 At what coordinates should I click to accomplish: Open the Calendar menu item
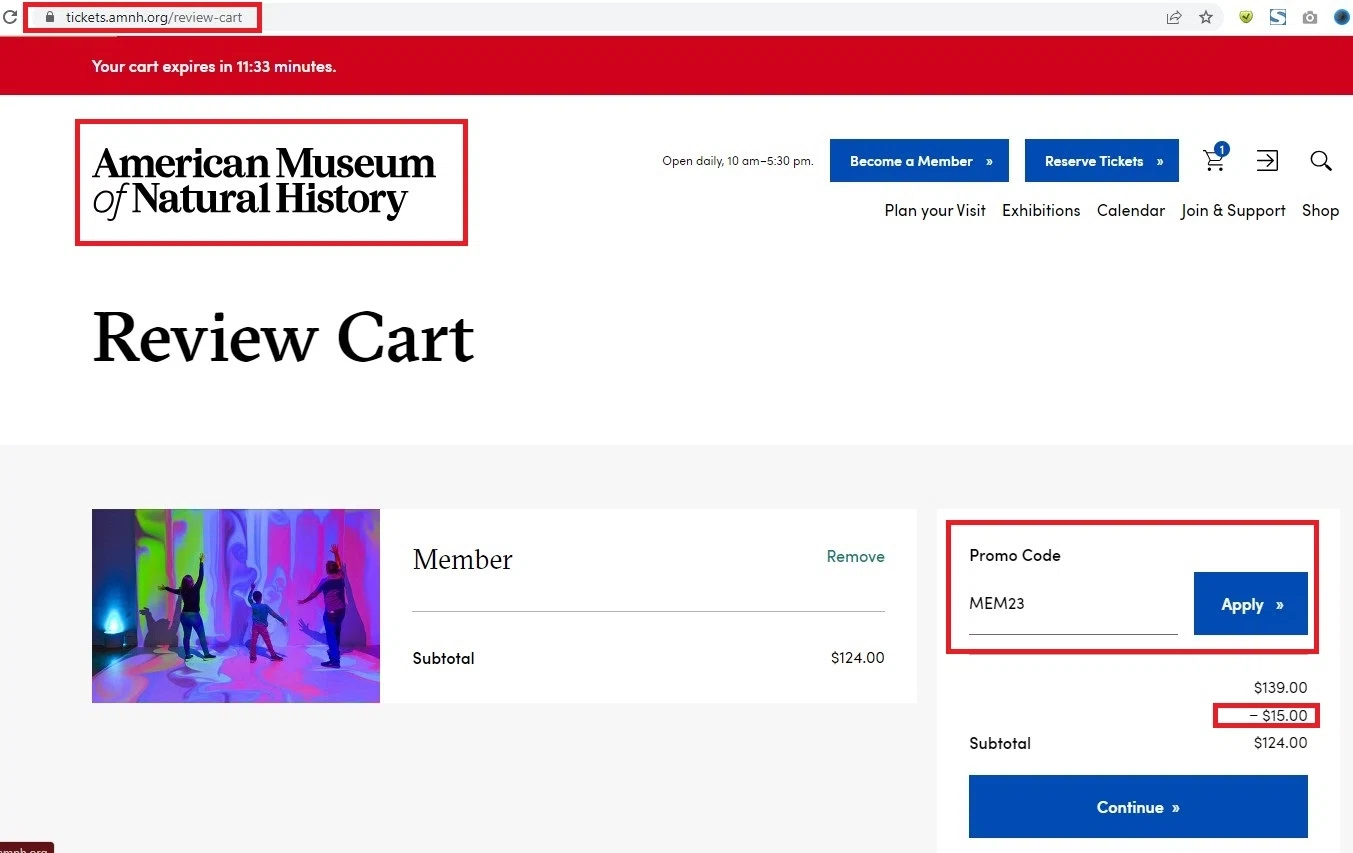(1131, 211)
